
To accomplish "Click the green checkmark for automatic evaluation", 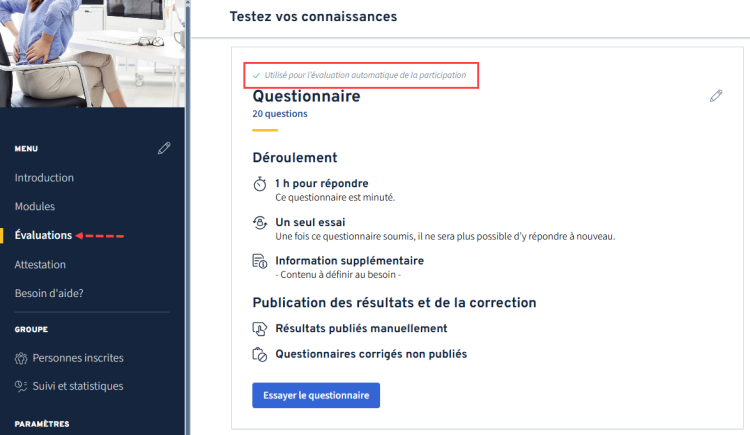I will coord(257,75).
